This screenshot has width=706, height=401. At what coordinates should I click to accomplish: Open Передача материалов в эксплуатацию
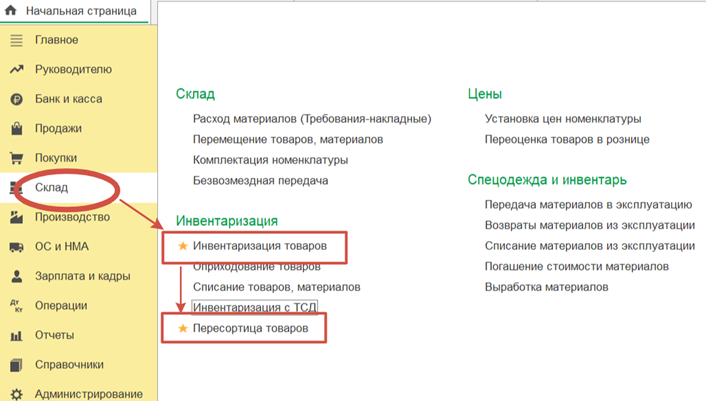pyautogui.click(x=588, y=205)
